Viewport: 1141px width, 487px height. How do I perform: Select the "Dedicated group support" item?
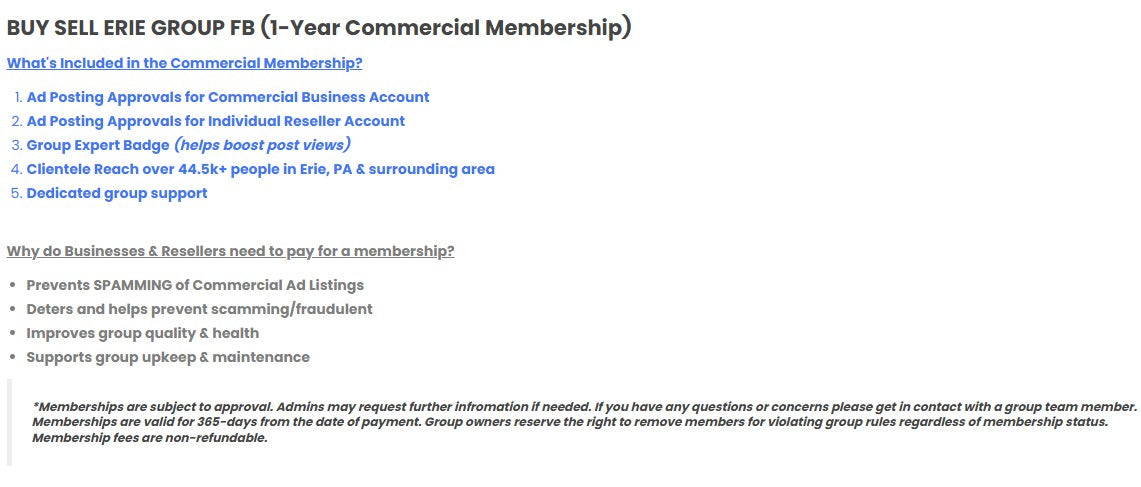pyautogui.click(x=117, y=193)
